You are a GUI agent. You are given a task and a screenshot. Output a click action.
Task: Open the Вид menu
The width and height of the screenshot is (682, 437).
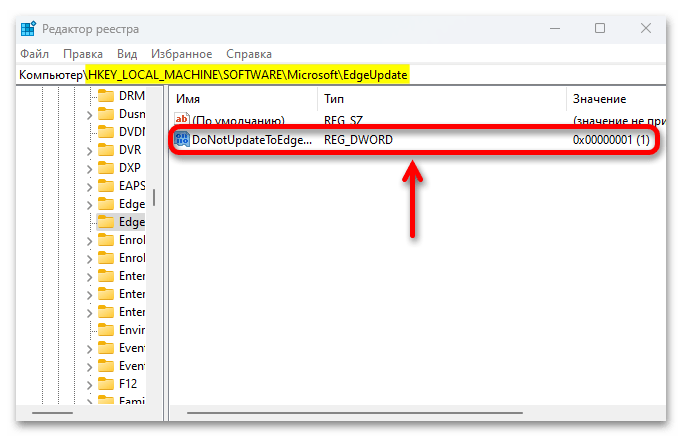(127, 54)
